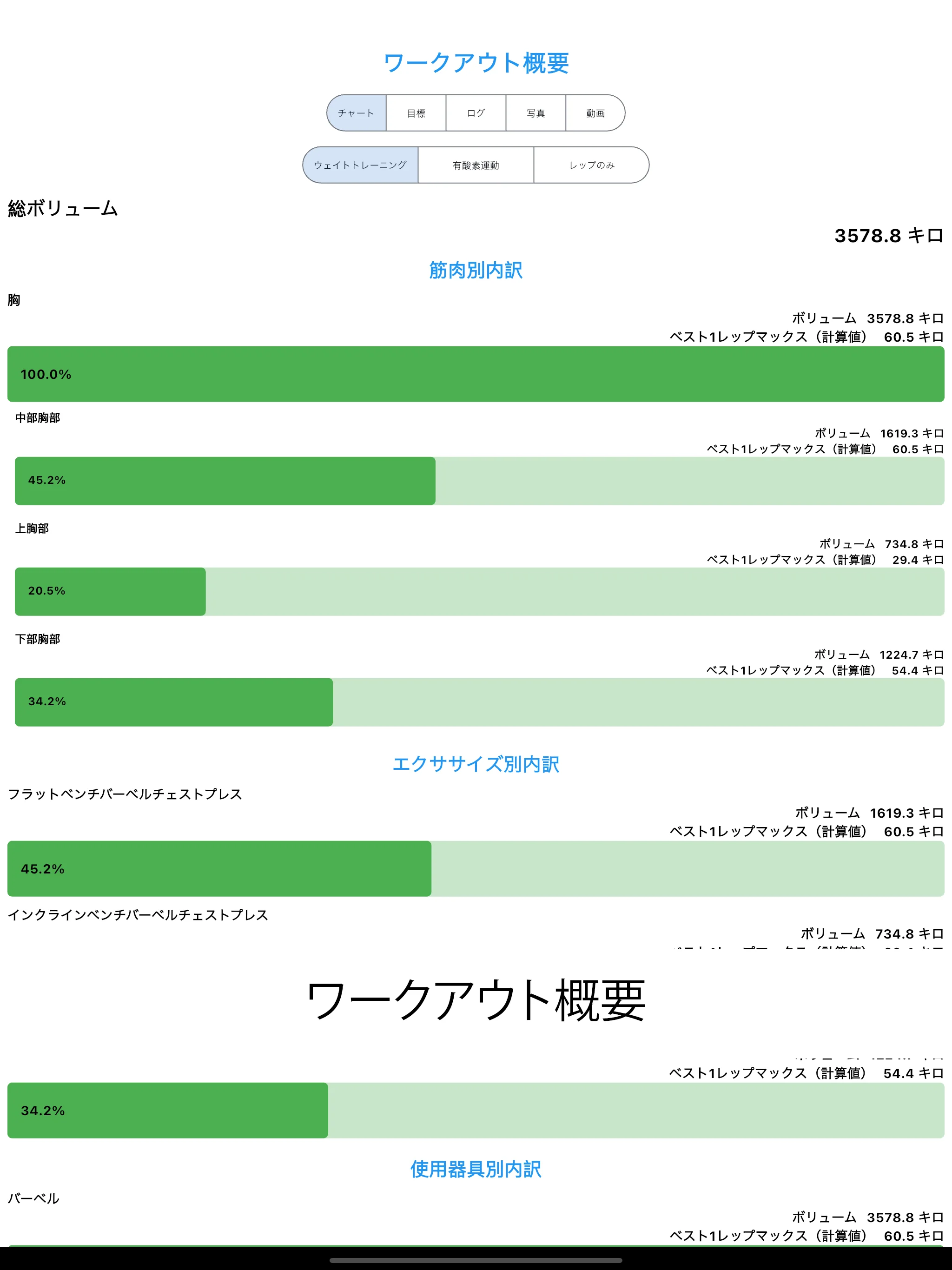Click the バーベル equipment label

pyautogui.click(x=33, y=1198)
